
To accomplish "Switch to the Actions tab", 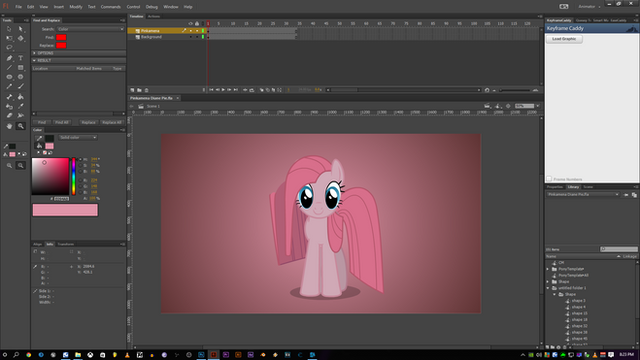I will pyautogui.click(x=154, y=16).
